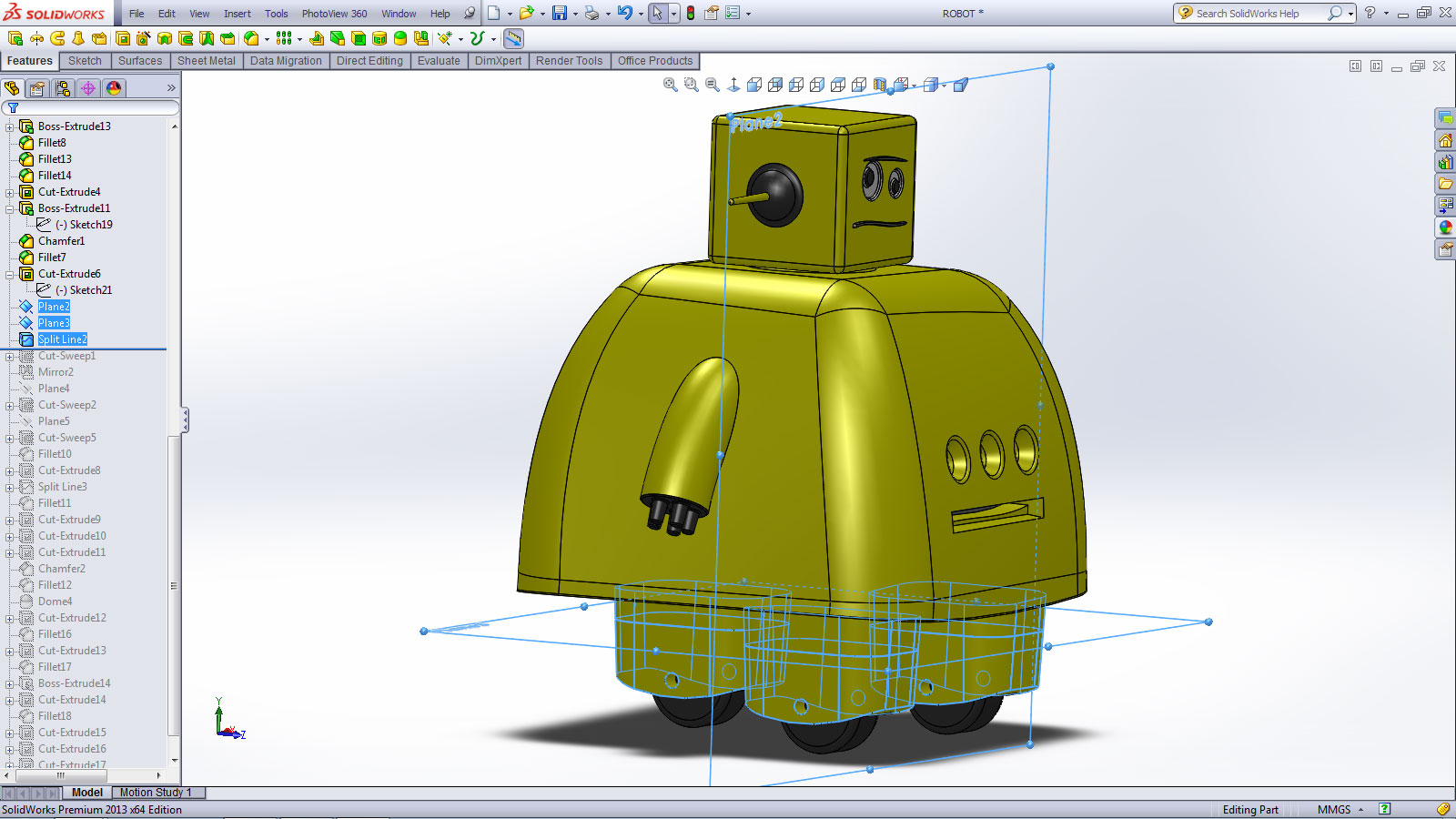
Task: Switch to the Evaluate tab
Action: (439, 61)
